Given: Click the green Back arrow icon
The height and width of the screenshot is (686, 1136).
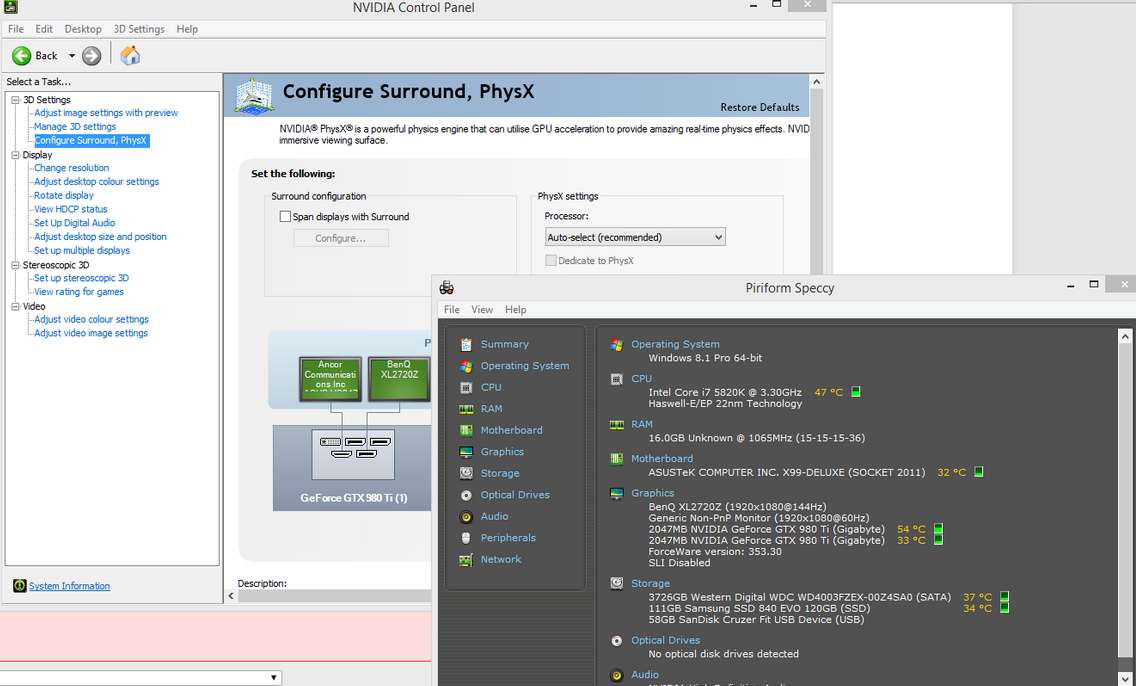Looking at the screenshot, I should coord(22,56).
